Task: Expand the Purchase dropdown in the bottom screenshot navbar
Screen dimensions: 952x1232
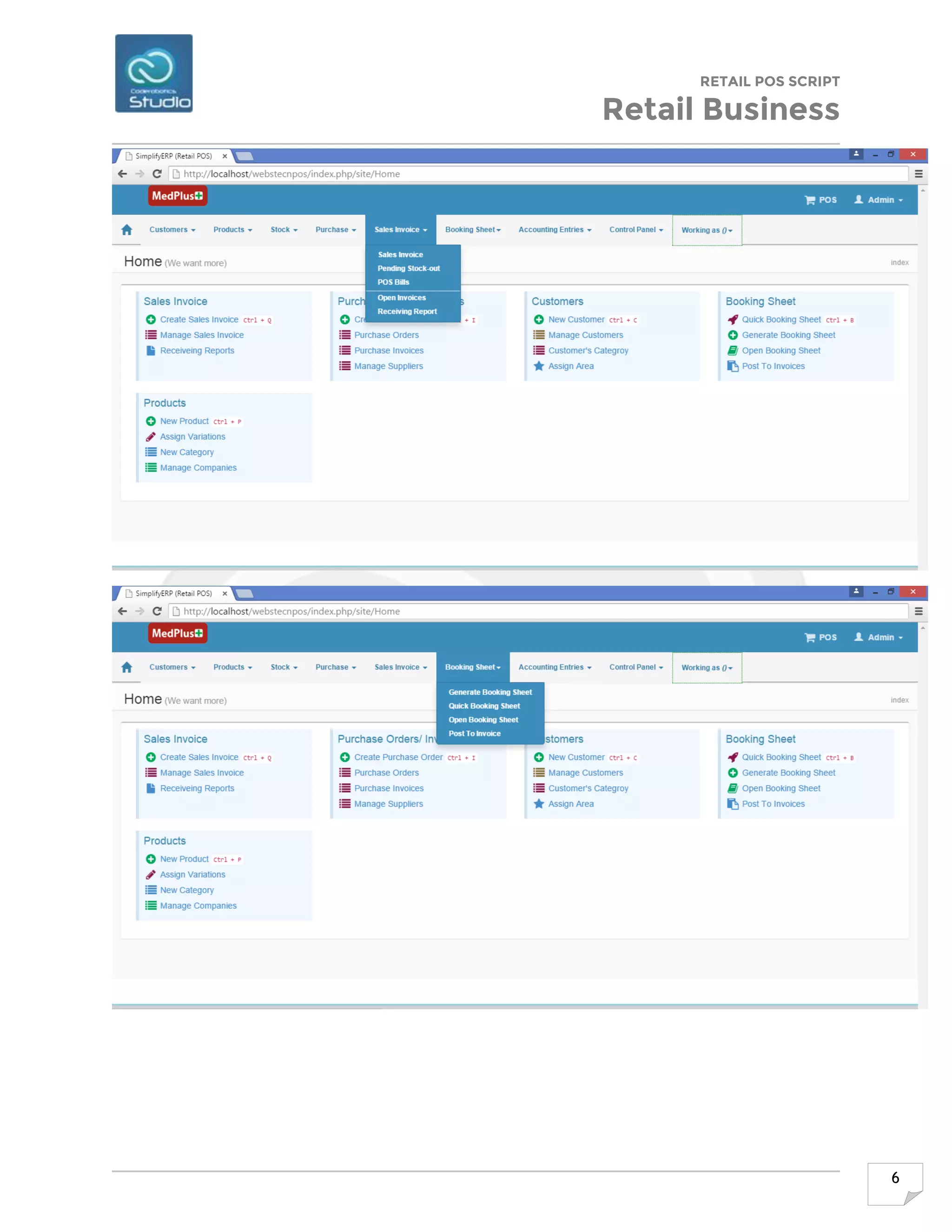Action: pyautogui.click(x=336, y=667)
